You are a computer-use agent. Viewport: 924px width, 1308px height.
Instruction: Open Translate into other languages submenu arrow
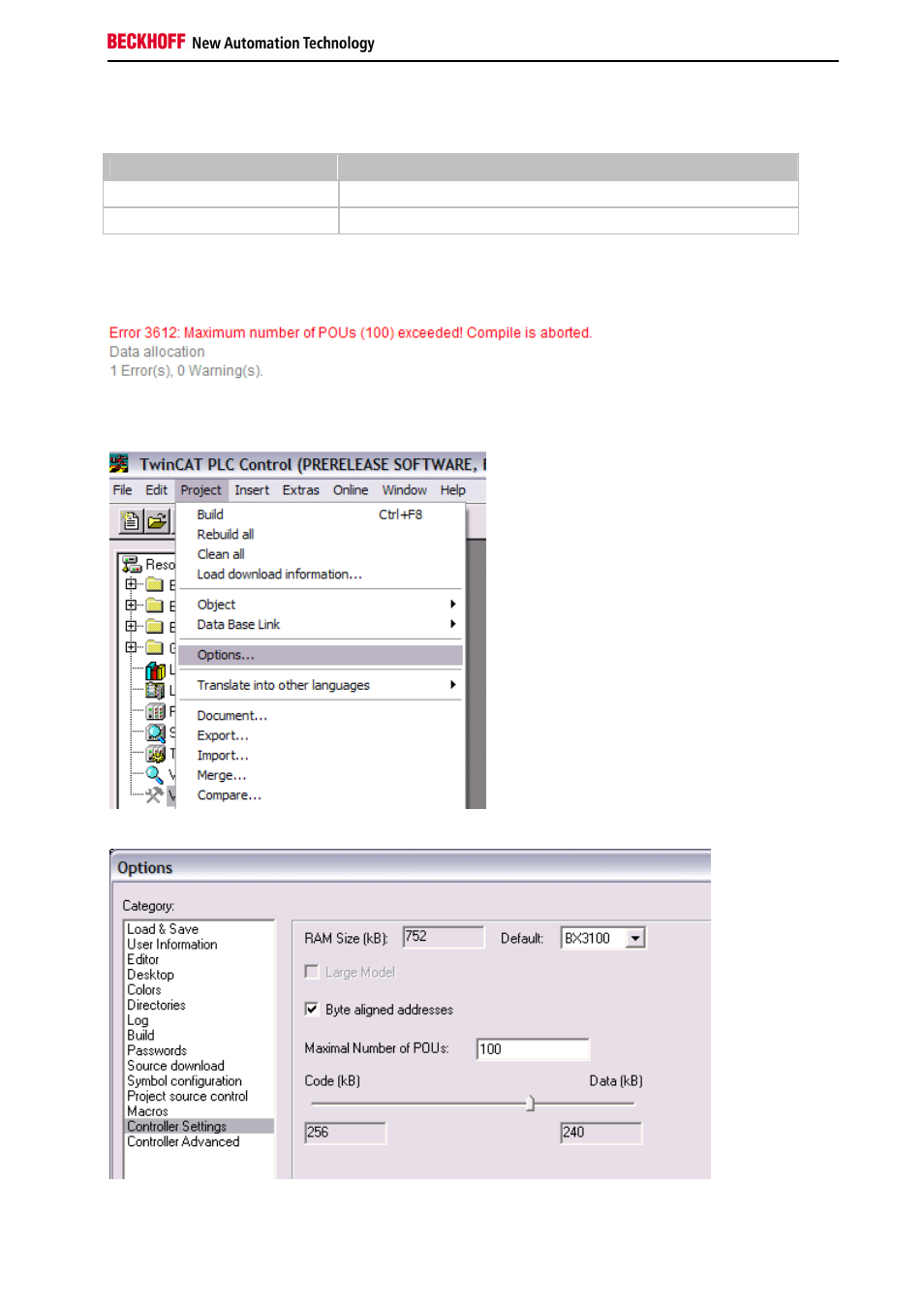click(452, 685)
